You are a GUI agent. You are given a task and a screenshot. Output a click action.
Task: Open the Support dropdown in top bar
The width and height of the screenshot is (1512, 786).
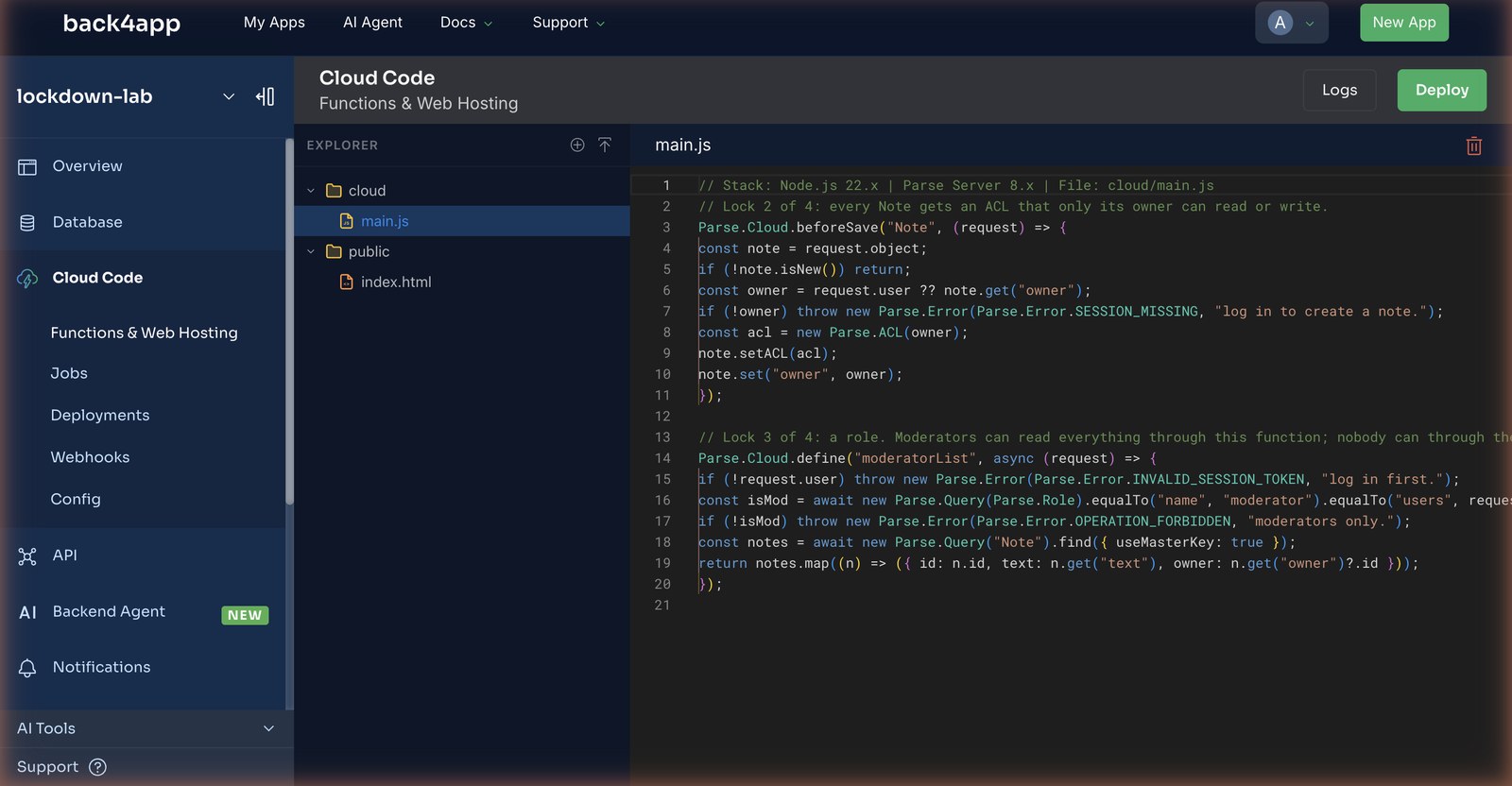568,23
